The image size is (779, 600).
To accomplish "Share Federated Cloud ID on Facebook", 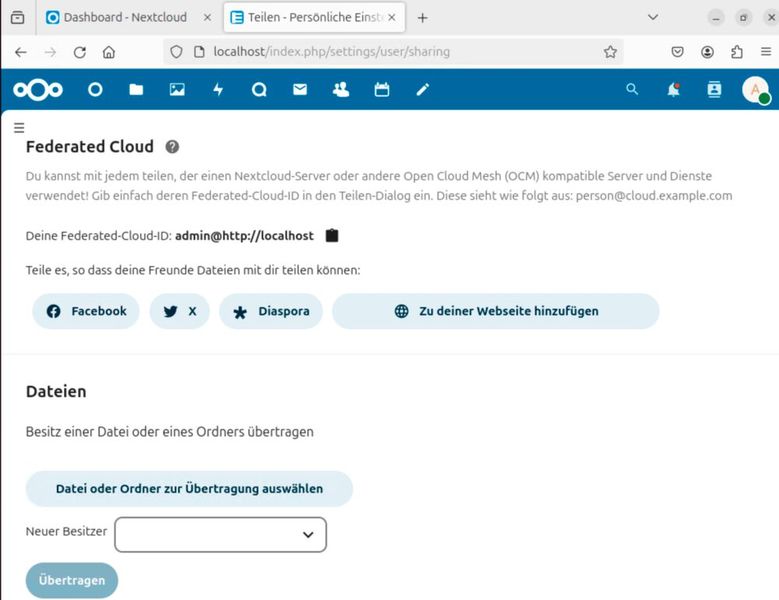I will (86, 311).
